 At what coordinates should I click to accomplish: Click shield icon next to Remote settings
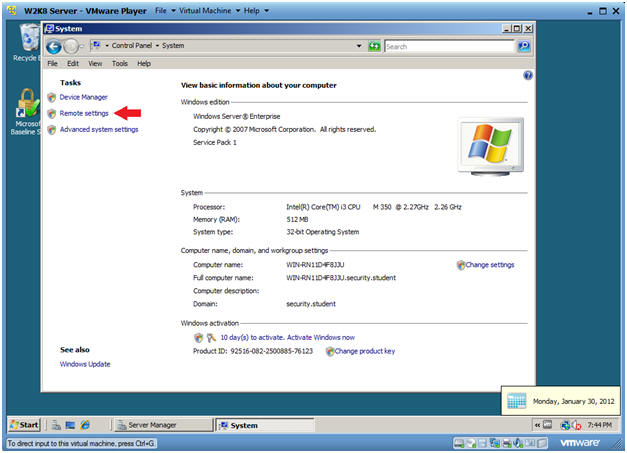pyautogui.click(x=52, y=114)
